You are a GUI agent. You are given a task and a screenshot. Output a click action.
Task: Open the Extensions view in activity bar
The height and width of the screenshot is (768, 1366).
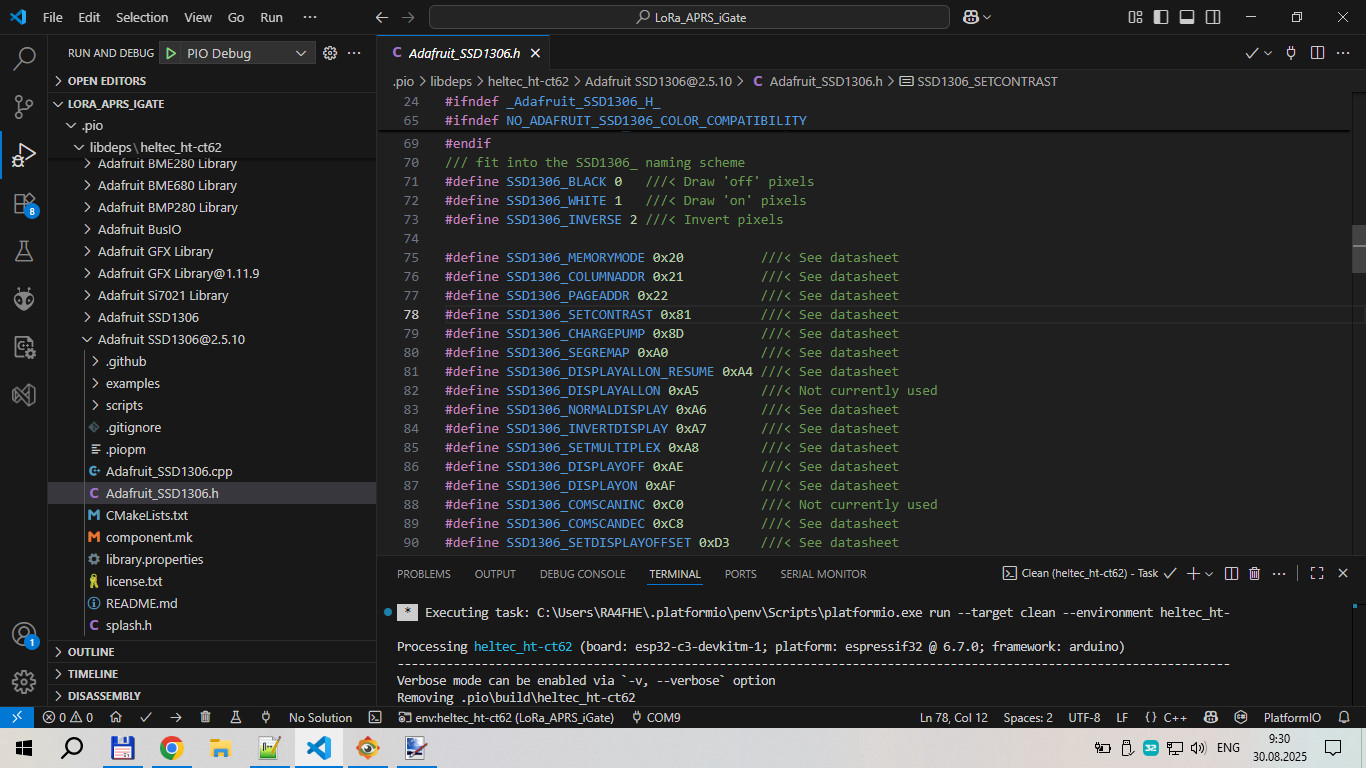(24, 205)
